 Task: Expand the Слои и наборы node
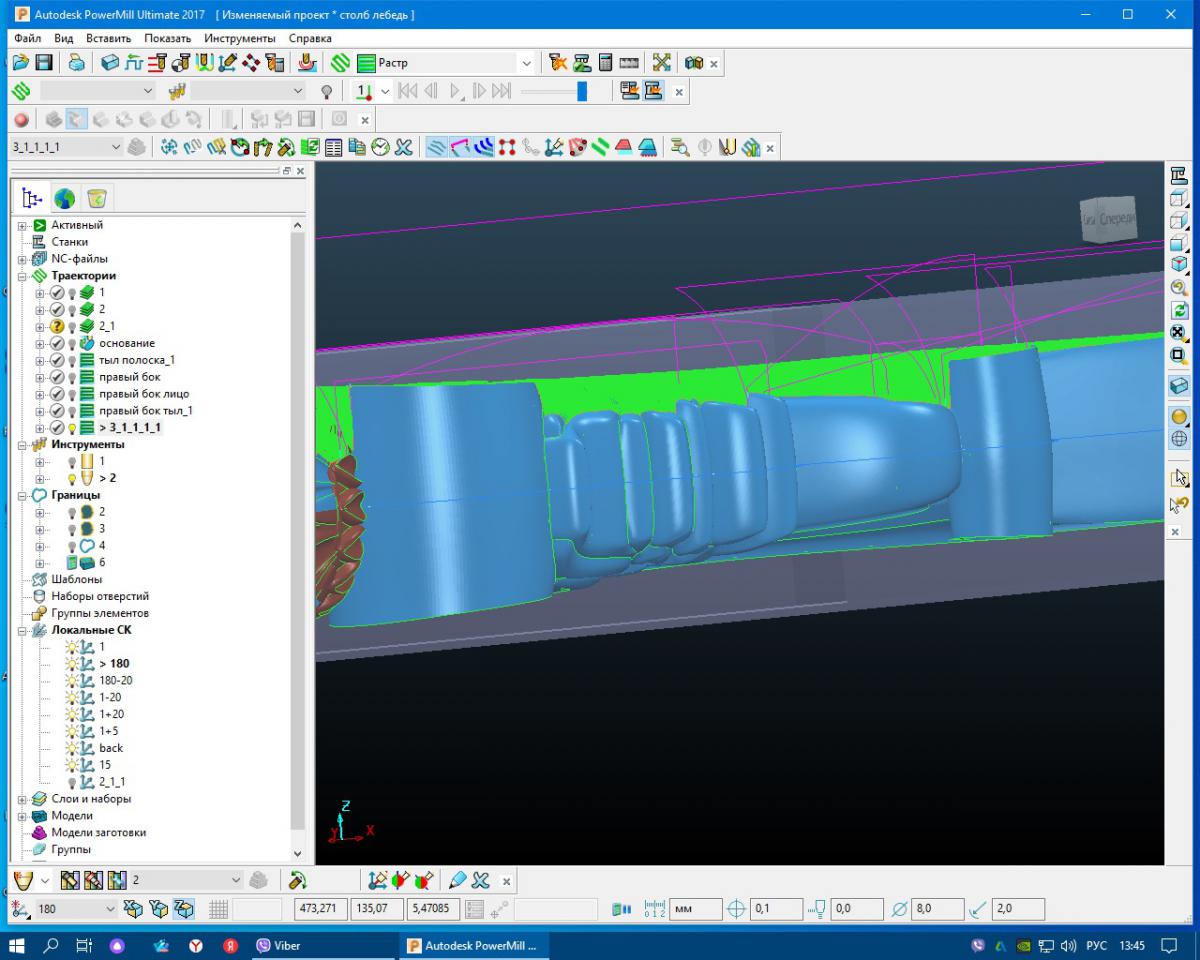[23, 799]
